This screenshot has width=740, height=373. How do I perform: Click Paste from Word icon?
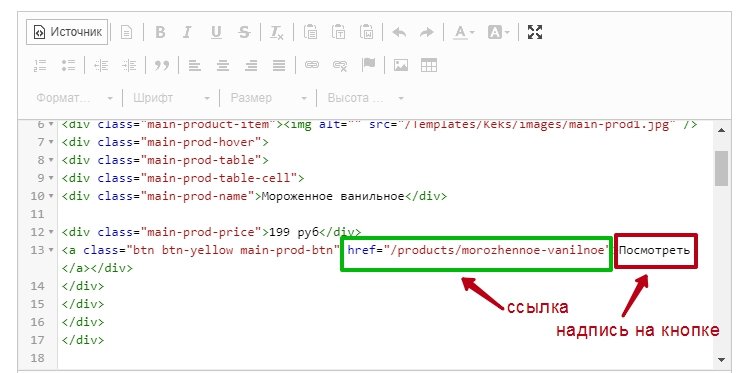[367, 33]
